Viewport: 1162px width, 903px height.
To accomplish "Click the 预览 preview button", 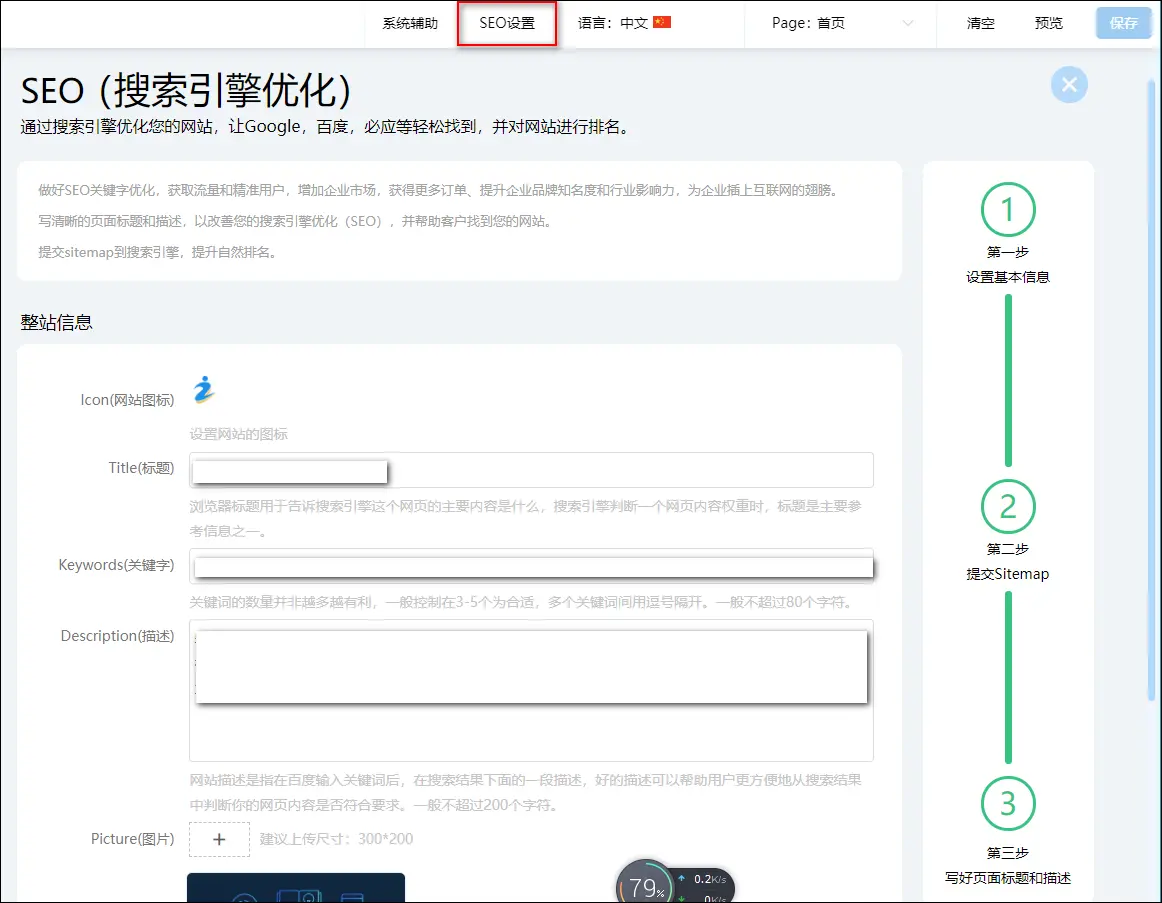I will pyautogui.click(x=1049, y=23).
